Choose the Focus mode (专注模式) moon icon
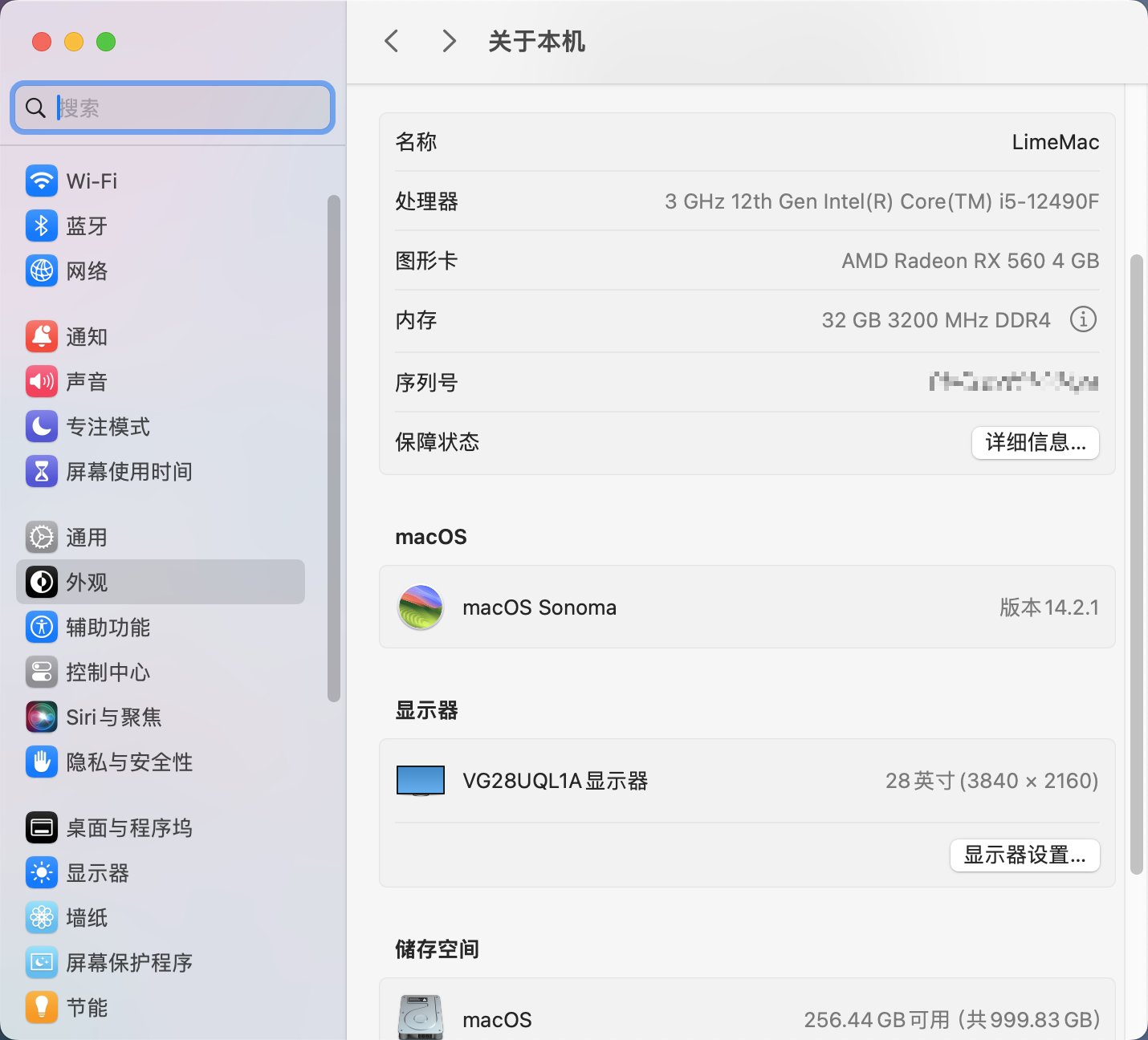Viewport: 1148px width, 1040px height. (42, 426)
